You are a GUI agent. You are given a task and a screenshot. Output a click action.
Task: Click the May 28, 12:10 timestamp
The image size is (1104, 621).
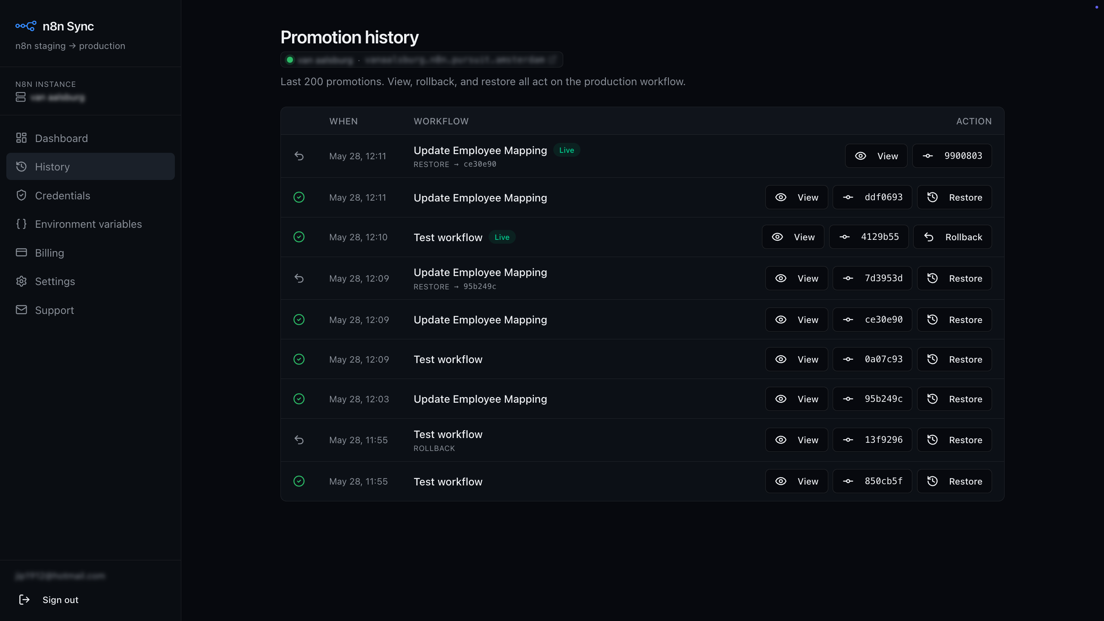[x=358, y=237]
